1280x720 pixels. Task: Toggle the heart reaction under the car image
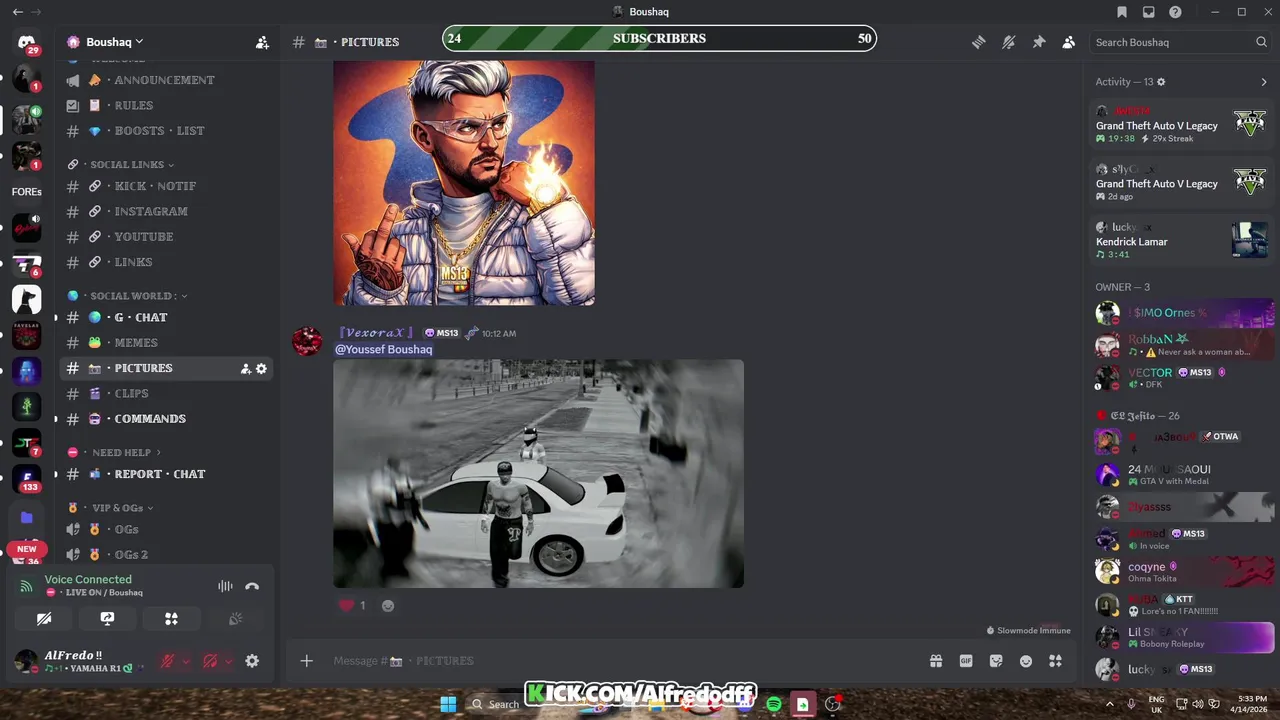[352, 605]
